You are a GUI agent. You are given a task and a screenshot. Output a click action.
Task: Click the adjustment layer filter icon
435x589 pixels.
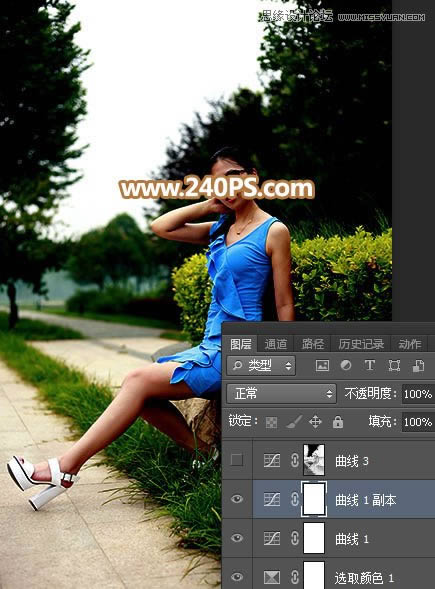[x=346, y=365]
